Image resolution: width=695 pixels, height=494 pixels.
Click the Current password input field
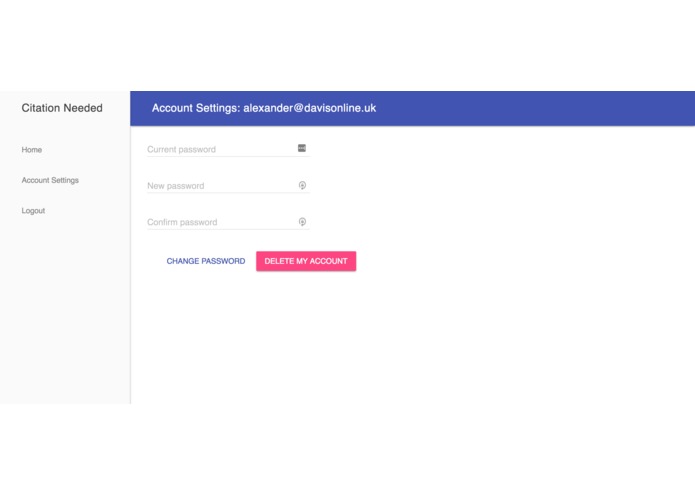[x=228, y=149]
